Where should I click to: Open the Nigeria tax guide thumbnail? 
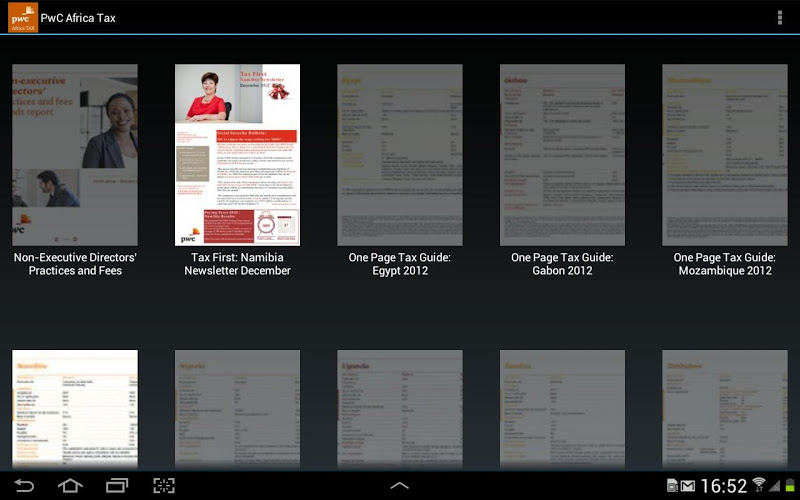point(237,409)
